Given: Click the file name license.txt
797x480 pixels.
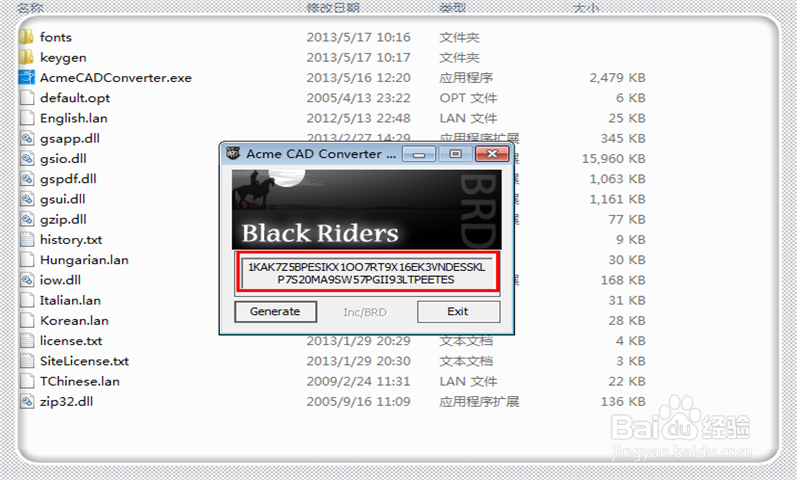Looking at the screenshot, I should (x=71, y=341).
